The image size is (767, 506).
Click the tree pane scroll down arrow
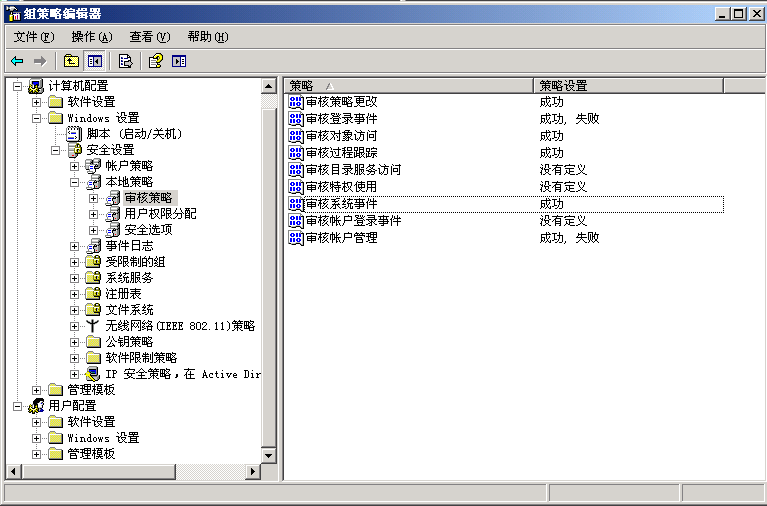point(269,455)
